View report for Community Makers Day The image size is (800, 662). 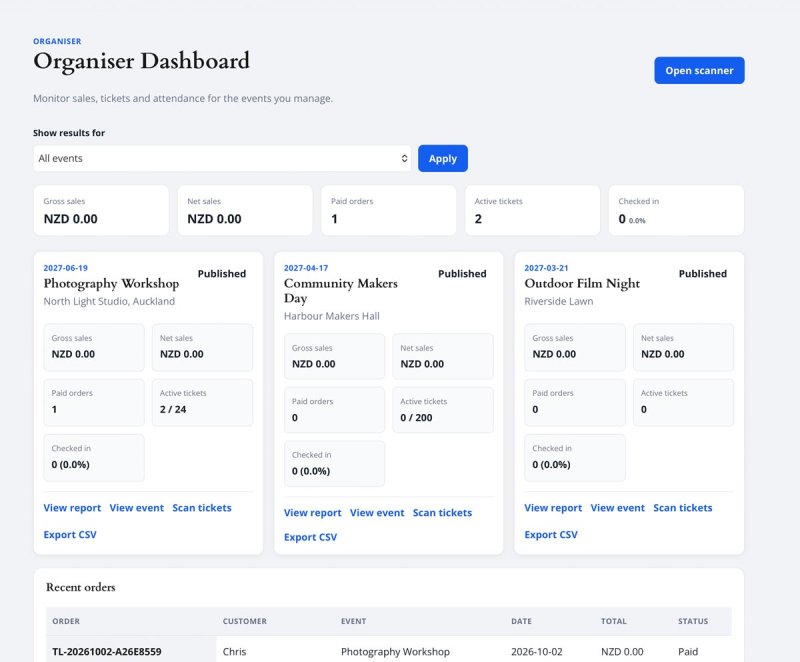pos(312,513)
